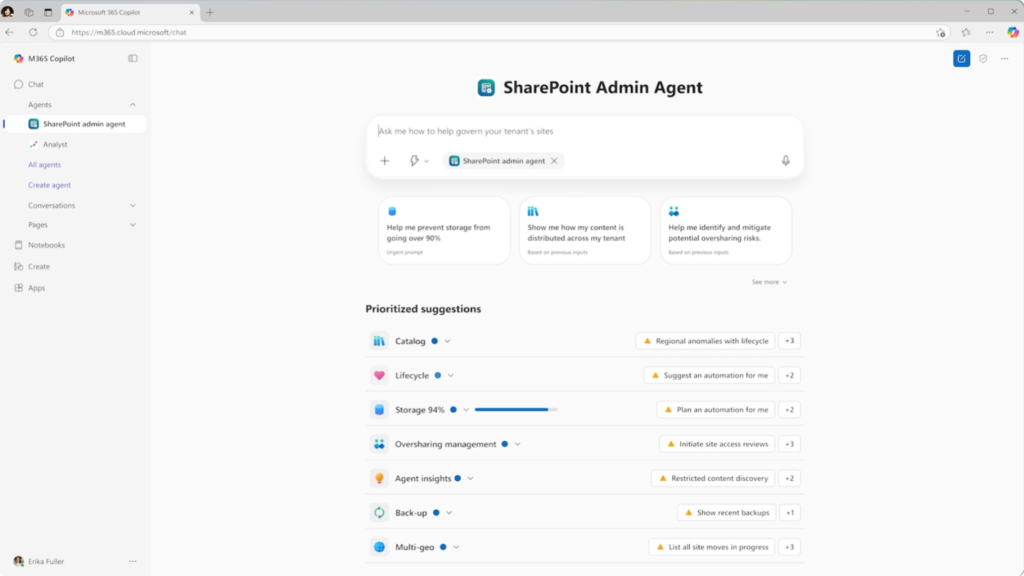The image size is (1024, 576).
Task: Click the Create agent link
Action: [x=49, y=185]
